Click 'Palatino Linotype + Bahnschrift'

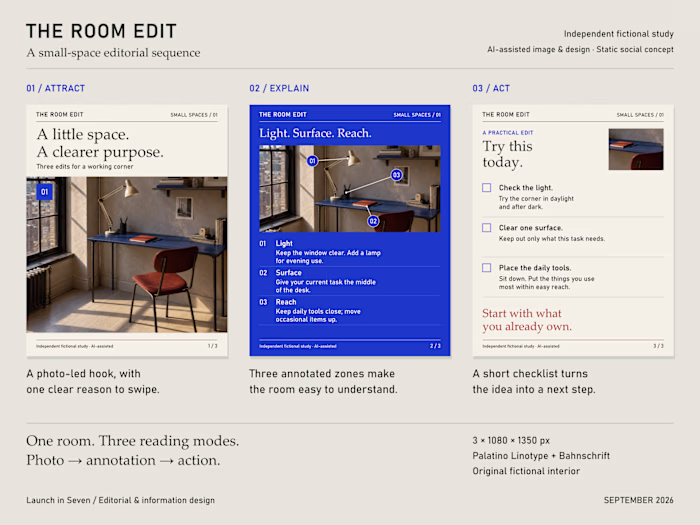click(541, 456)
